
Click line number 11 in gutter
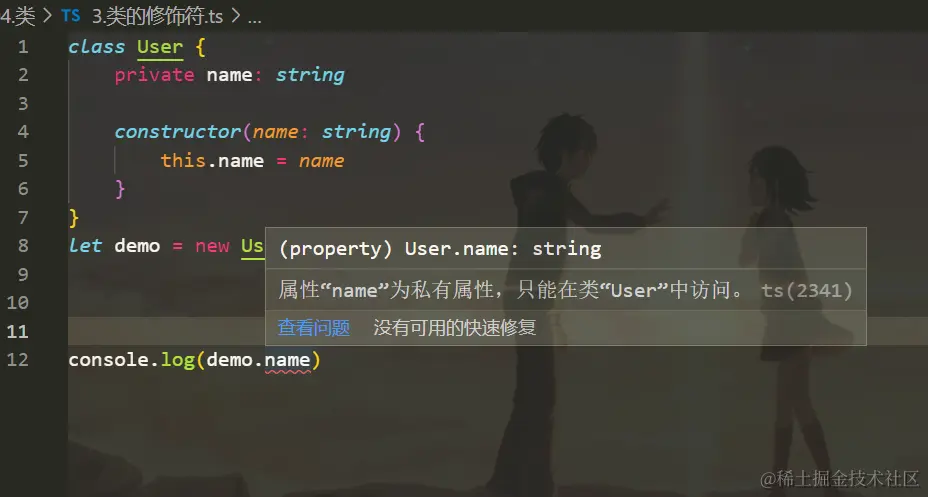tap(18, 331)
